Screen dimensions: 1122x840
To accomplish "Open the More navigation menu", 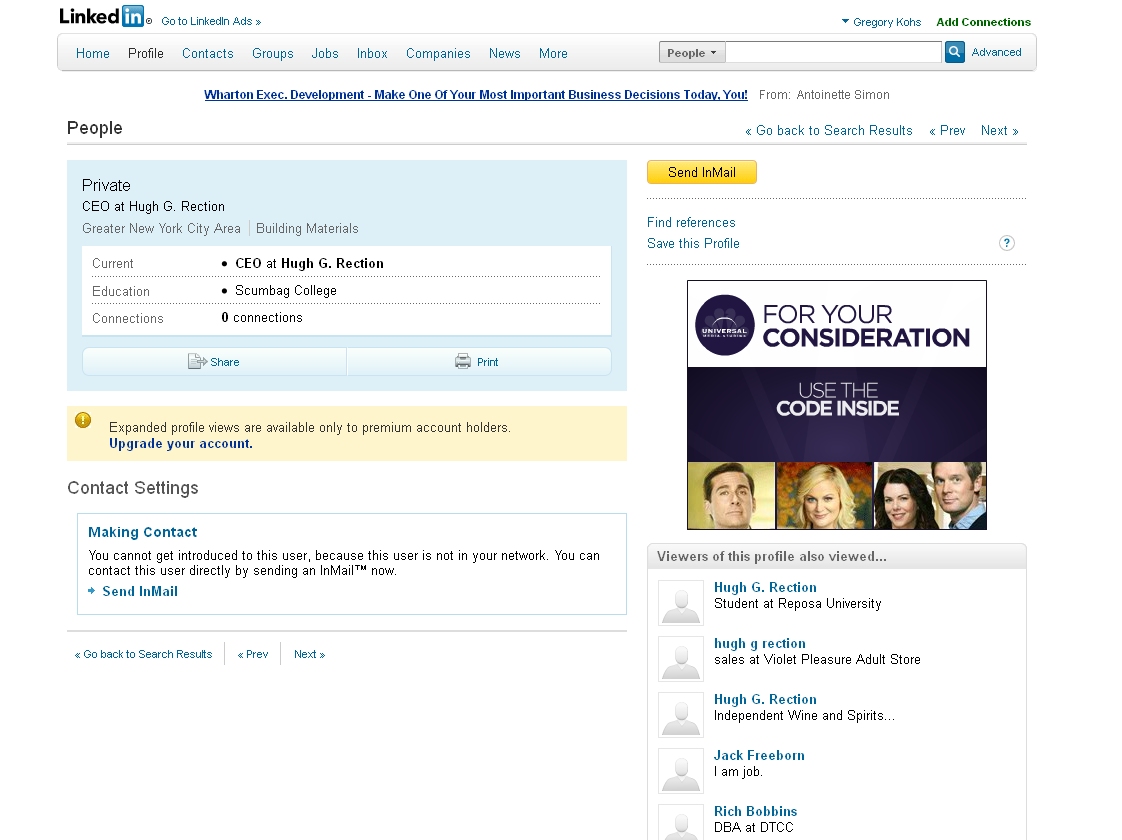I will pos(553,54).
